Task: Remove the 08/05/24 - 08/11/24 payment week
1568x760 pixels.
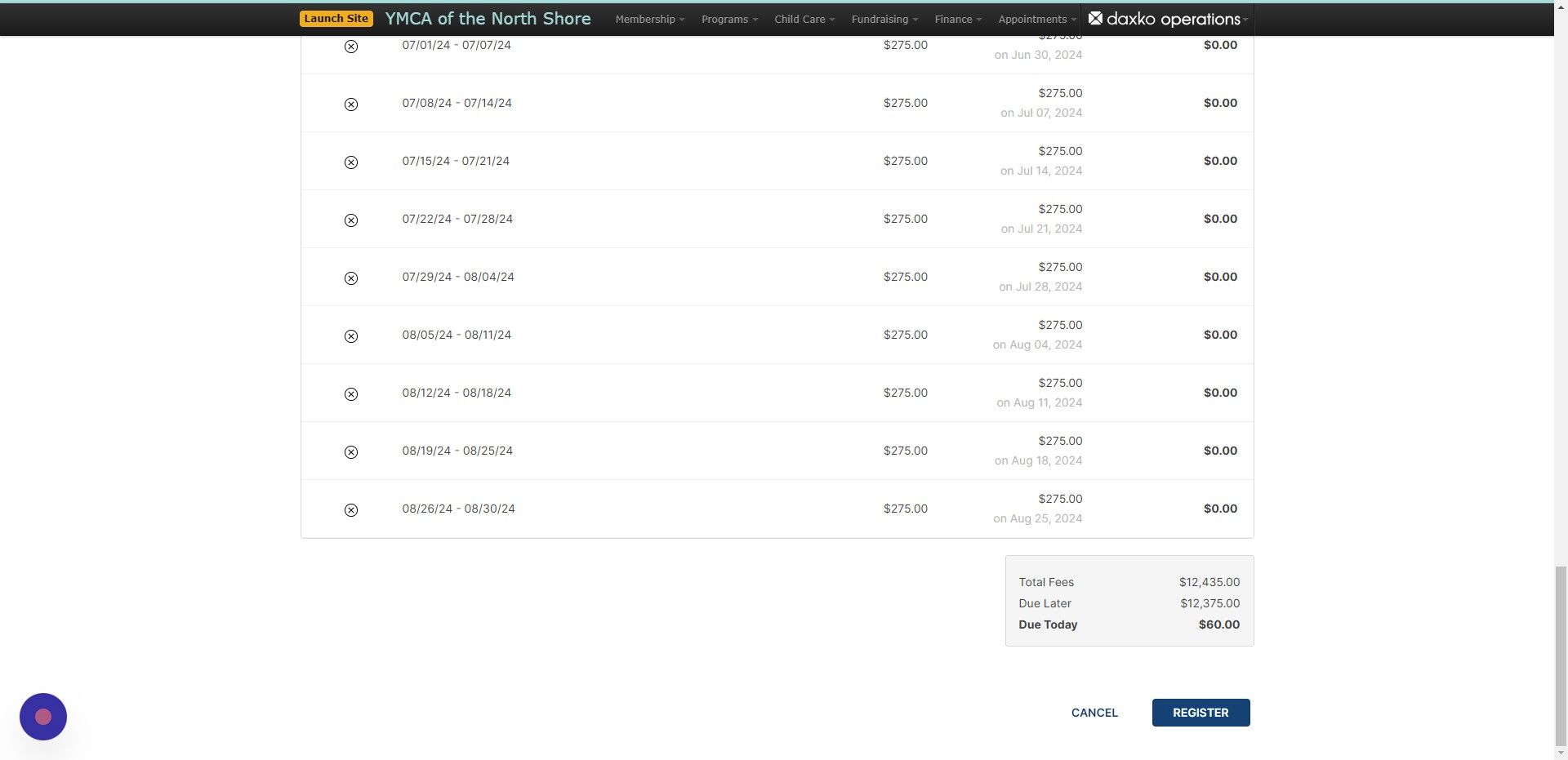Action: tap(351, 336)
